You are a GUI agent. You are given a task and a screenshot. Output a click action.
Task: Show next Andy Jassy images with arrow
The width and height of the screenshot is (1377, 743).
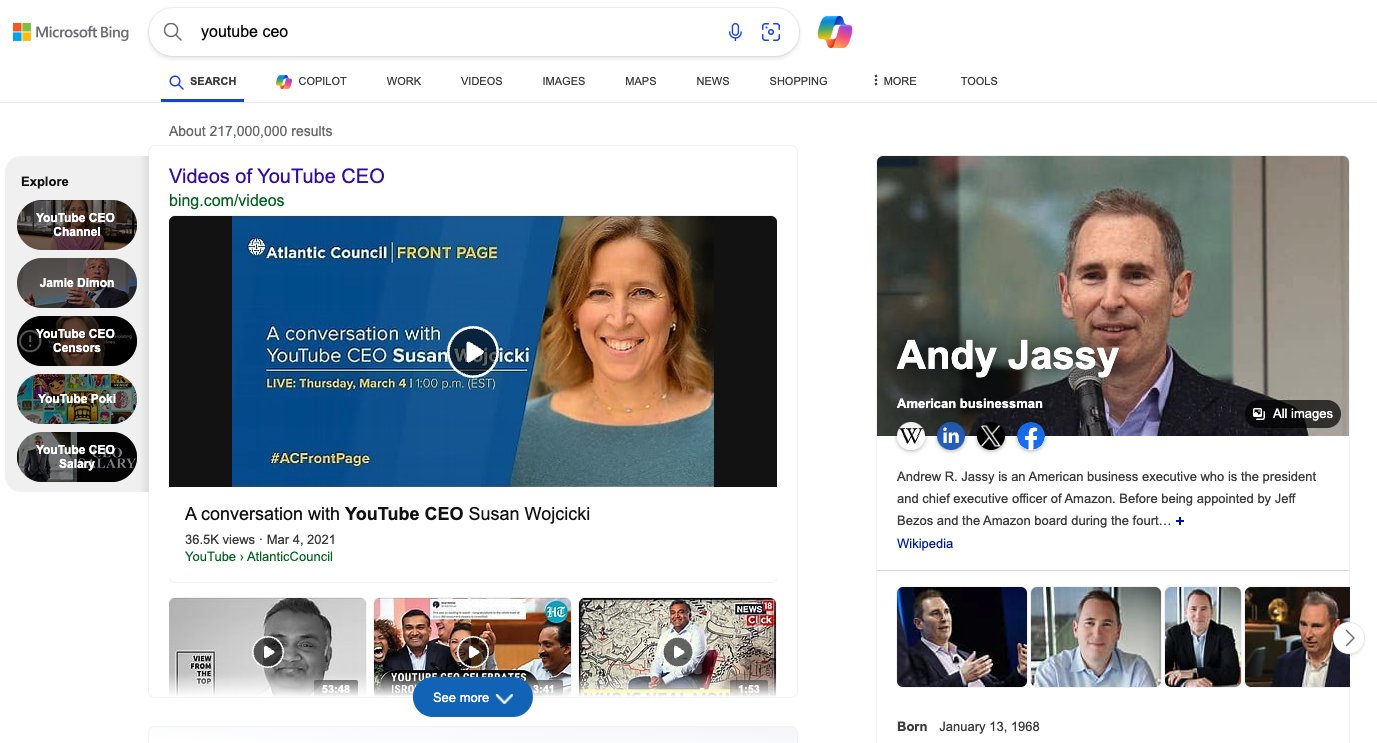[x=1349, y=637]
